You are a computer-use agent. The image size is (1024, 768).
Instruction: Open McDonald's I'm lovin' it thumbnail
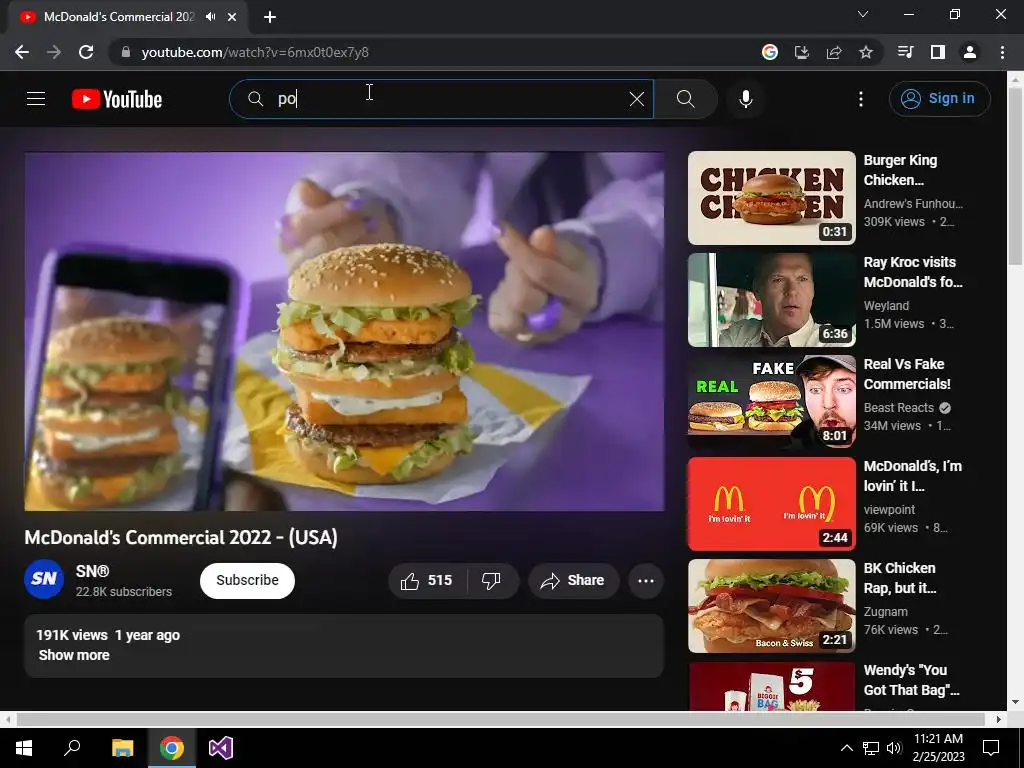(771, 504)
